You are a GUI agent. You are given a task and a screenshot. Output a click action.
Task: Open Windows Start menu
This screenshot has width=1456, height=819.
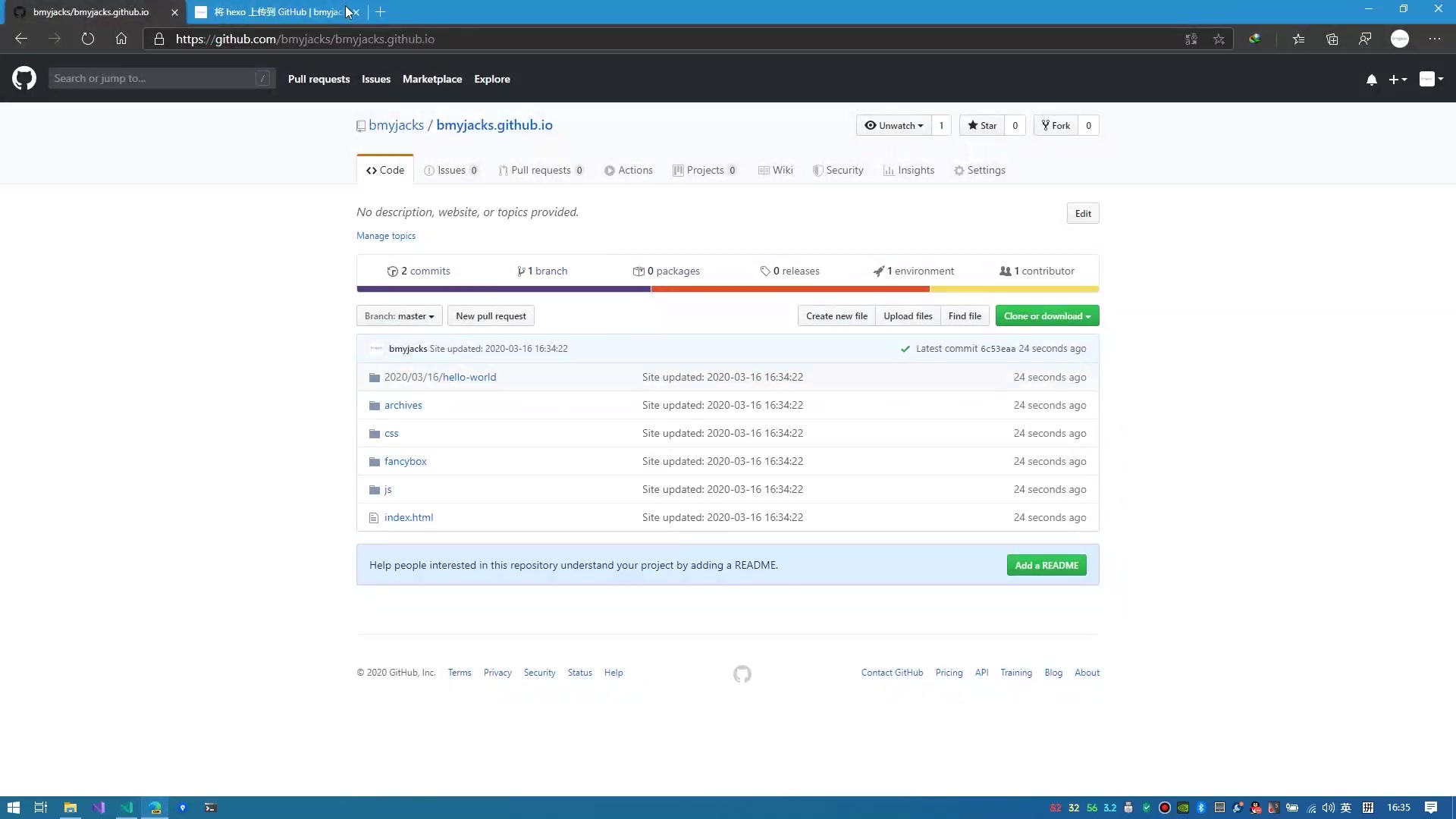click(x=13, y=808)
